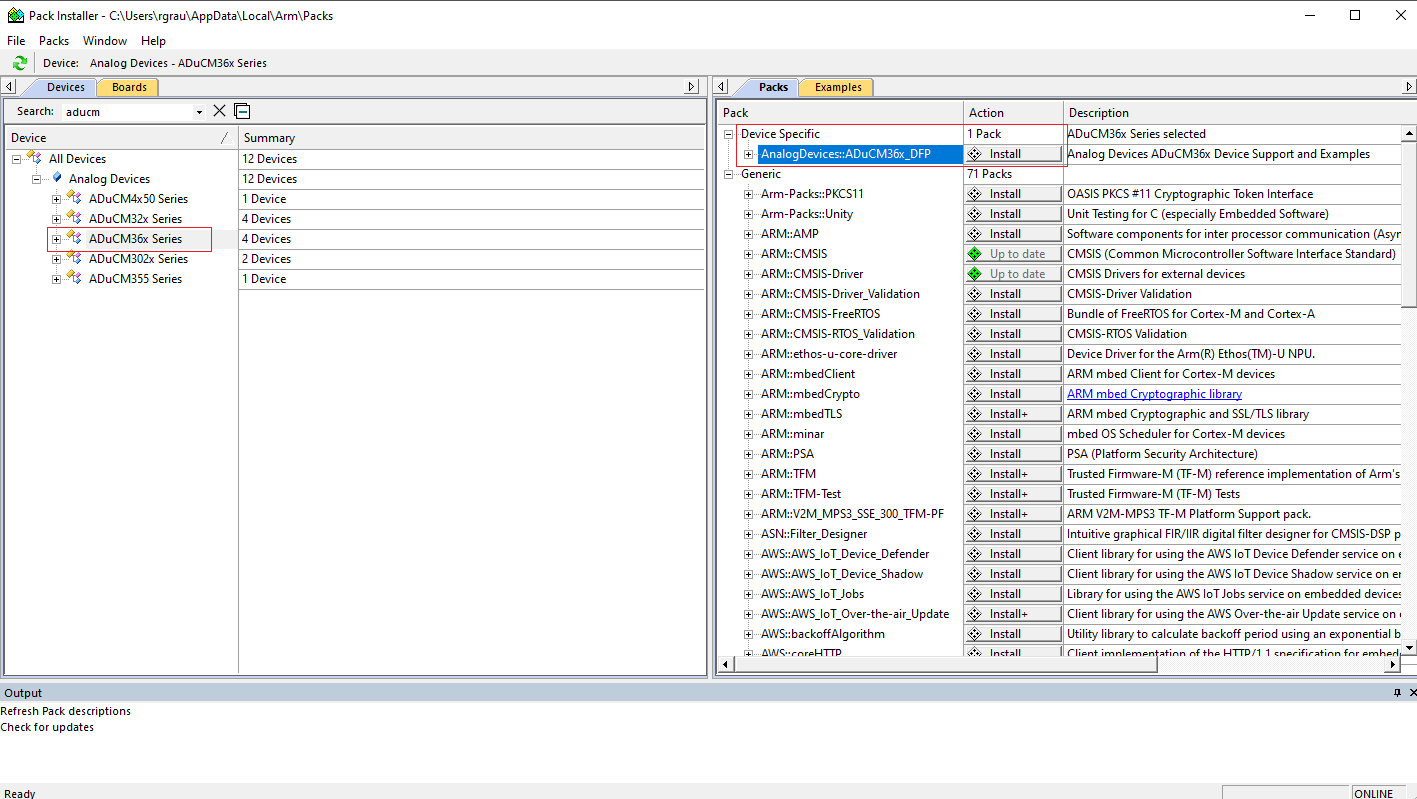
Task: Click the All Devices tree icon
Action: click(x=34, y=158)
